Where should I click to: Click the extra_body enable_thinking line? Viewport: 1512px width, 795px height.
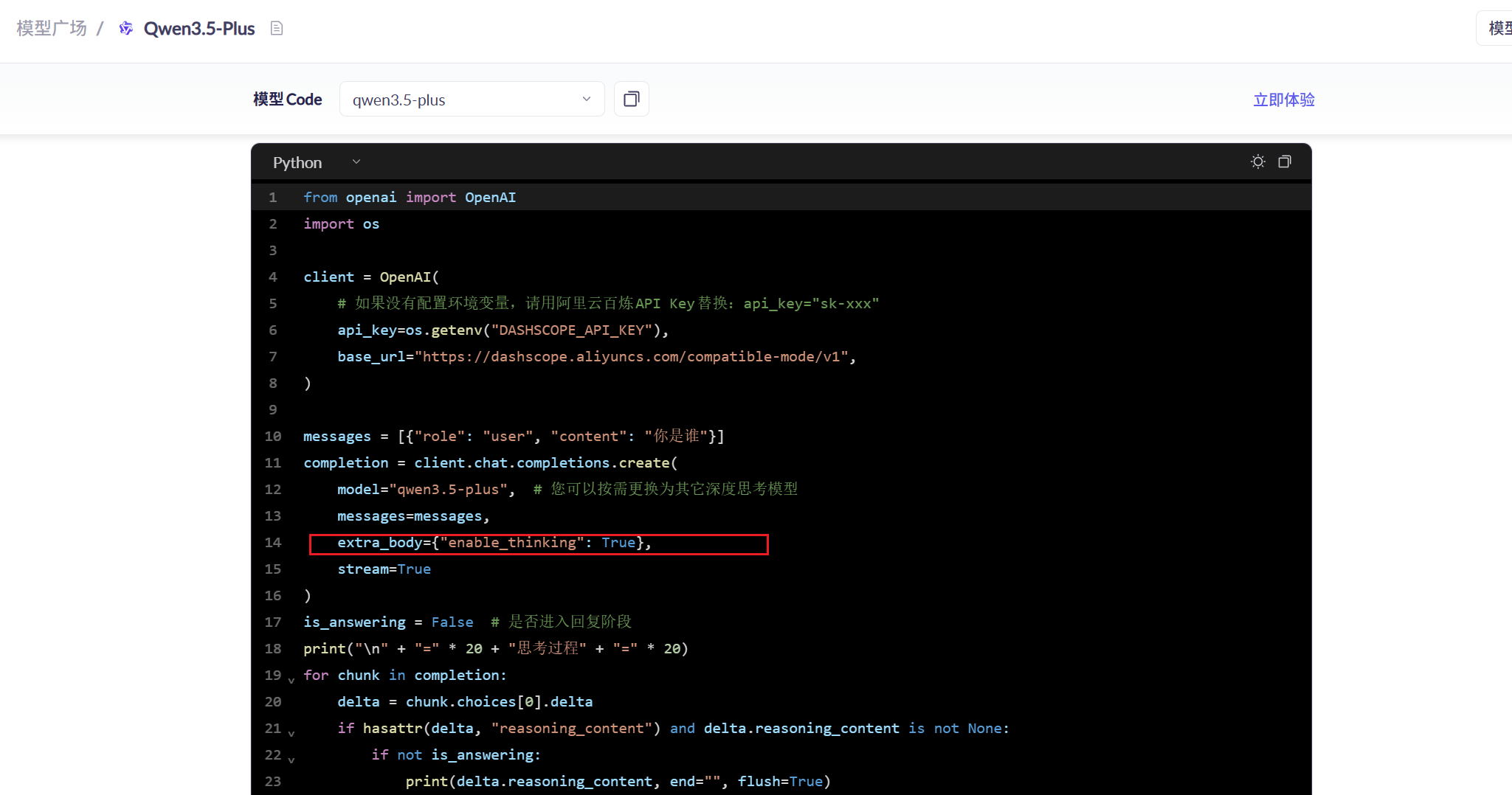(494, 543)
